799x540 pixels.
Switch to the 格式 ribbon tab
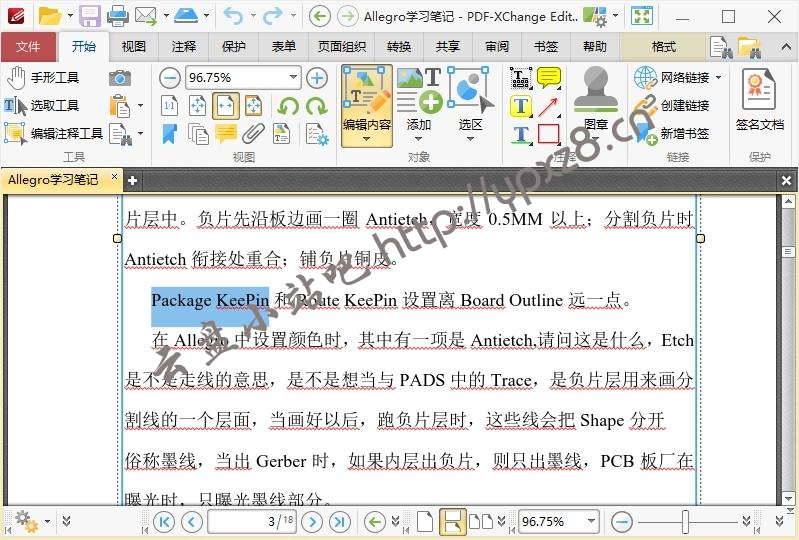pyautogui.click(x=663, y=47)
